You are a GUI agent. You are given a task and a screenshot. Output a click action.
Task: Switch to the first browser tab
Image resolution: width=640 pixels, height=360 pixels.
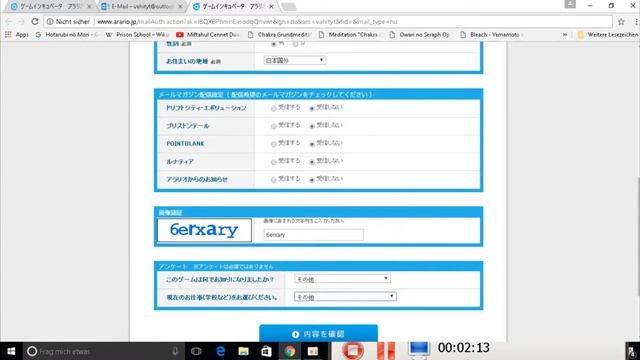49,7
